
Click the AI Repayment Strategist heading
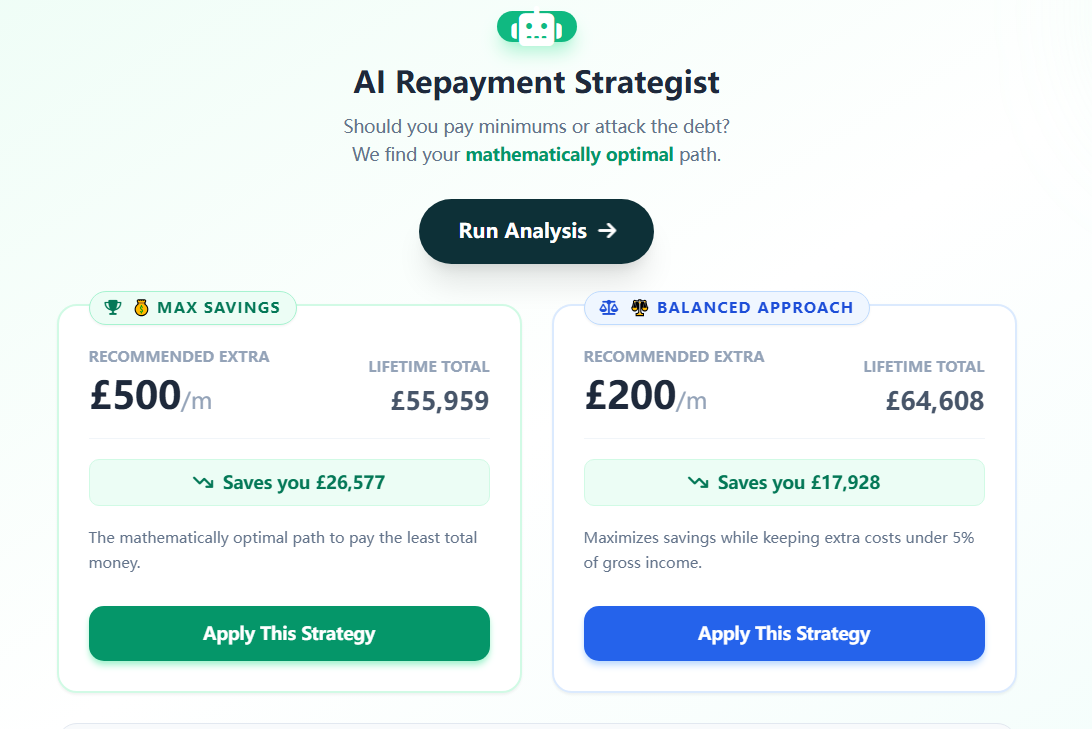click(536, 82)
